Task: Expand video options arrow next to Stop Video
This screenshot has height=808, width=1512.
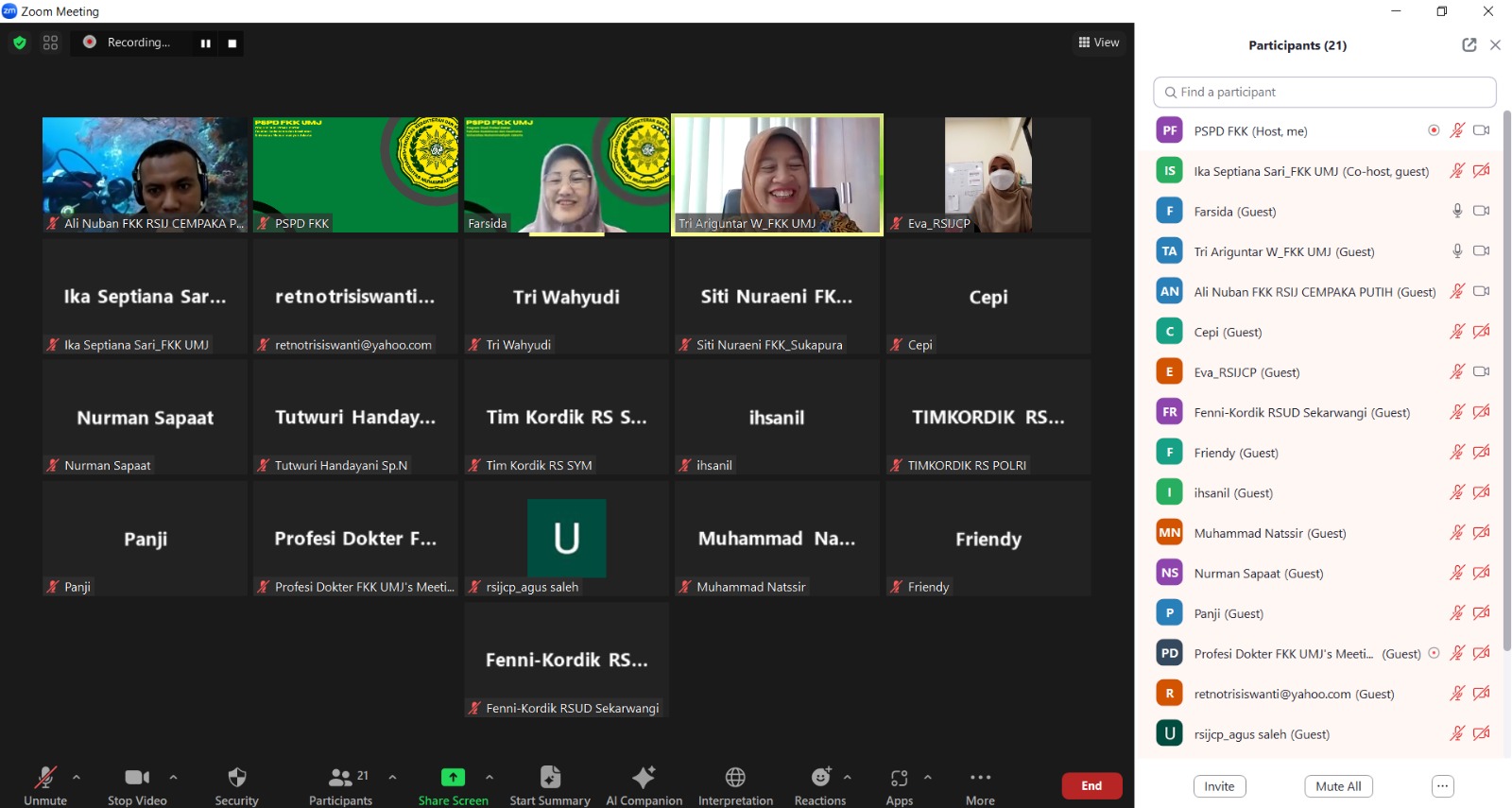Action: coord(173,777)
